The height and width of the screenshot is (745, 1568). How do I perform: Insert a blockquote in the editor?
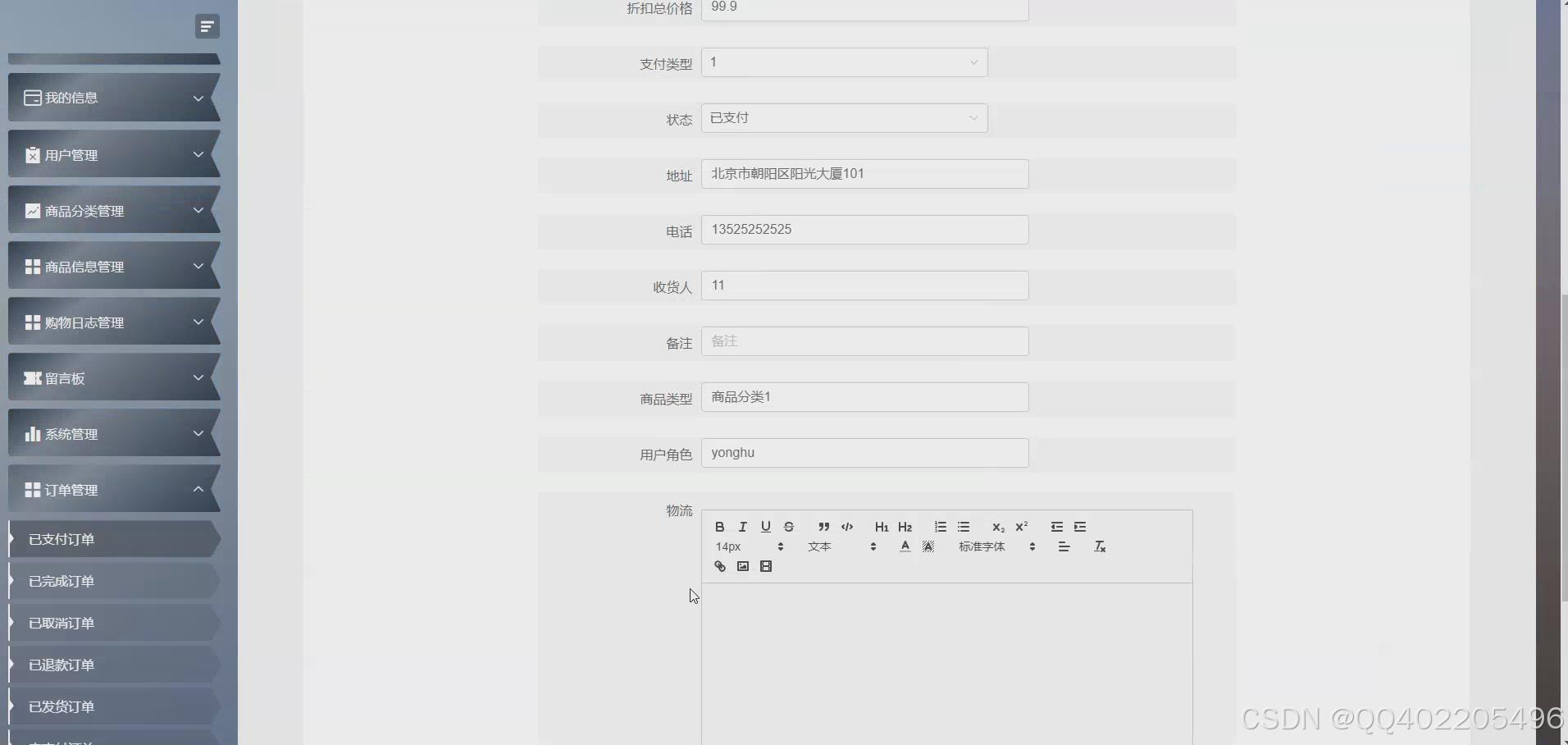pyautogui.click(x=823, y=526)
